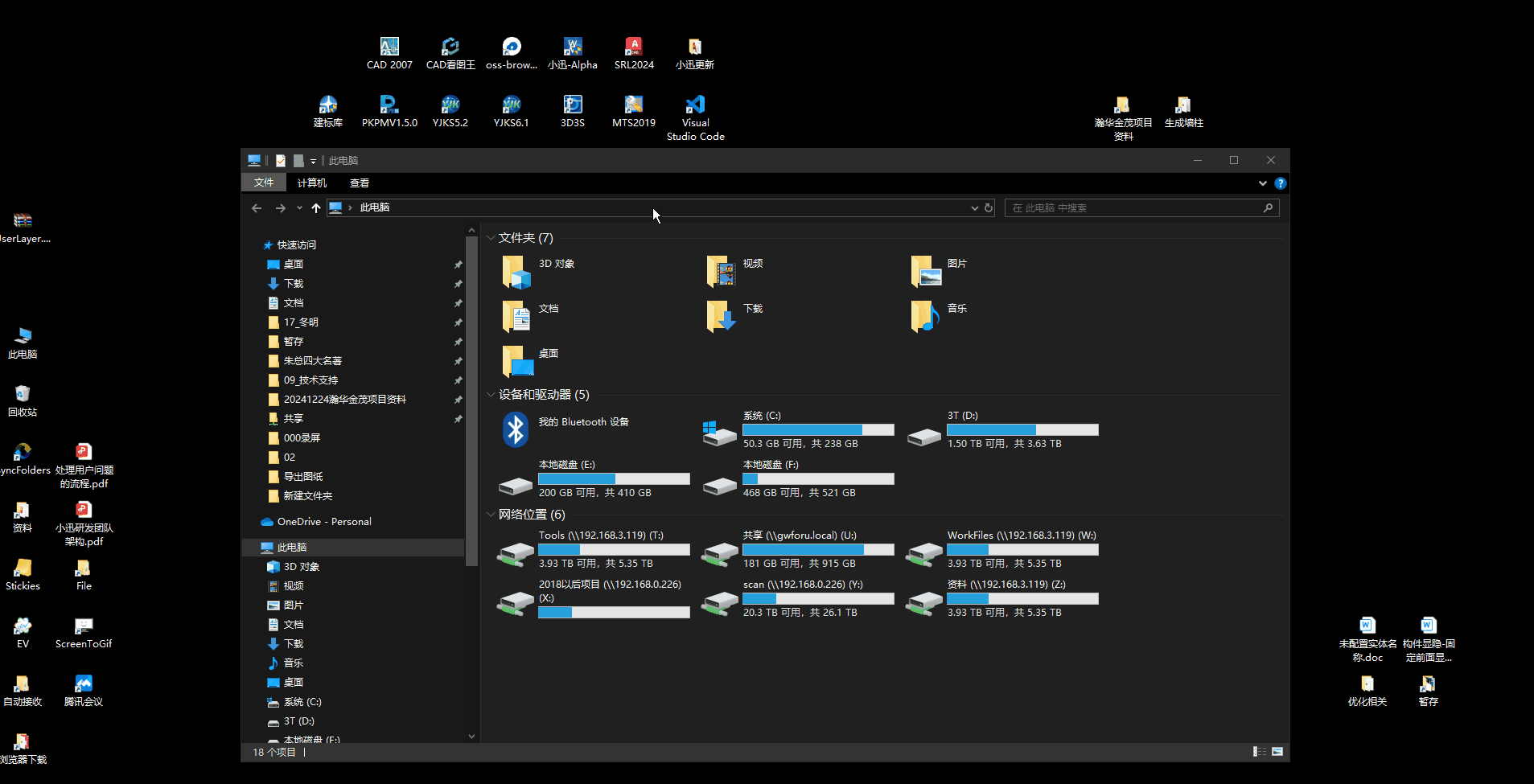
Task: Open the Help question mark icon
Action: 1280,183
